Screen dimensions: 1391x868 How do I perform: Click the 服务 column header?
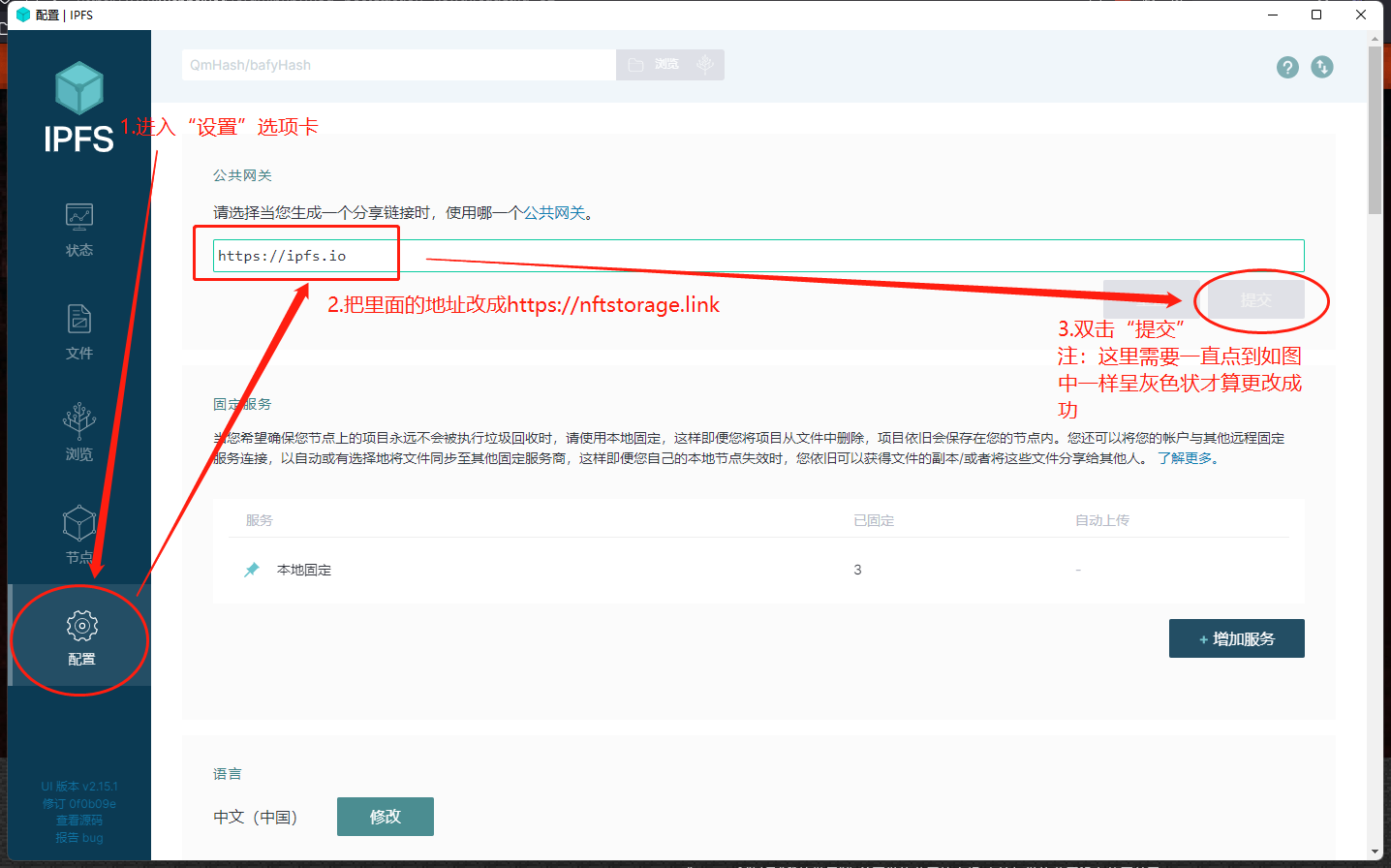(260, 520)
